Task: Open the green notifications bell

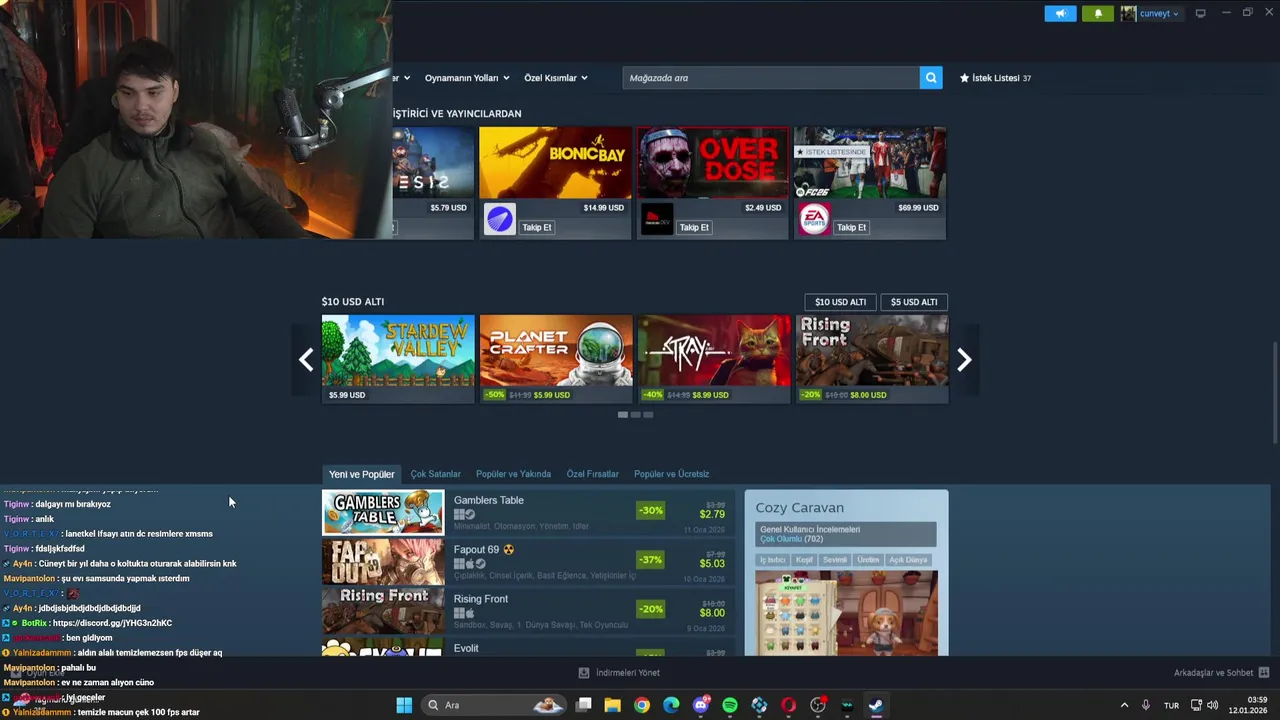Action: point(1097,14)
